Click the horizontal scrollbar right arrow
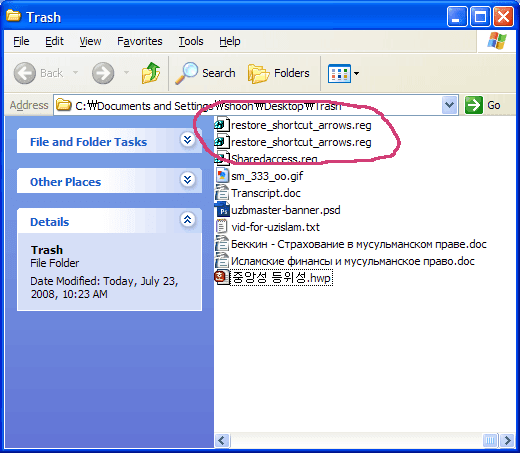 pos(507,440)
